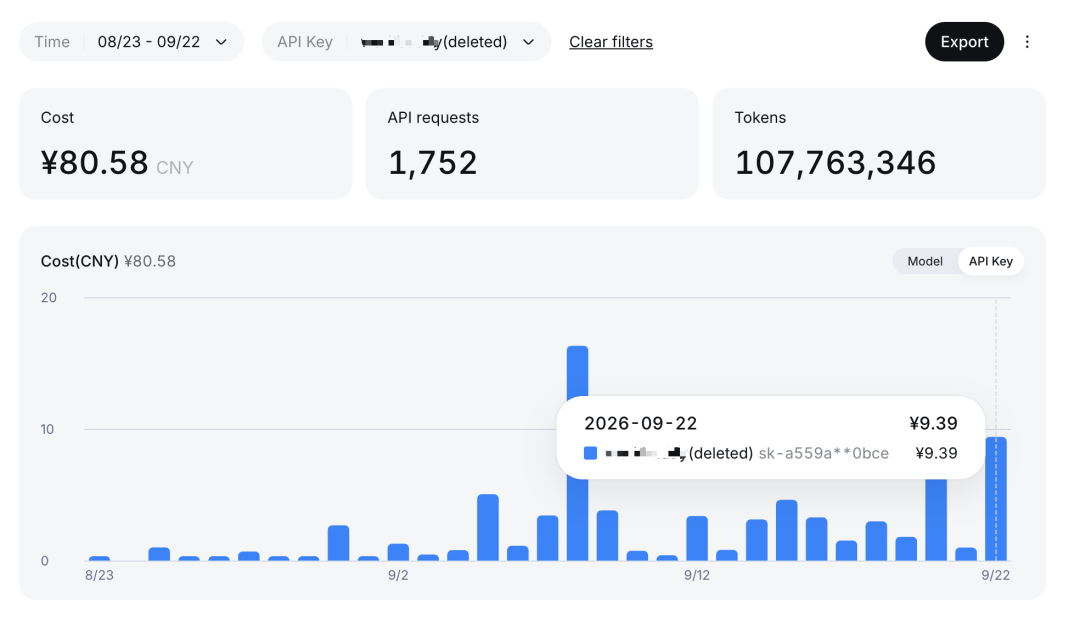The width and height of the screenshot is (1080, 622).
Task: Expand the API Key filter chevron
Action: point(528,42)
